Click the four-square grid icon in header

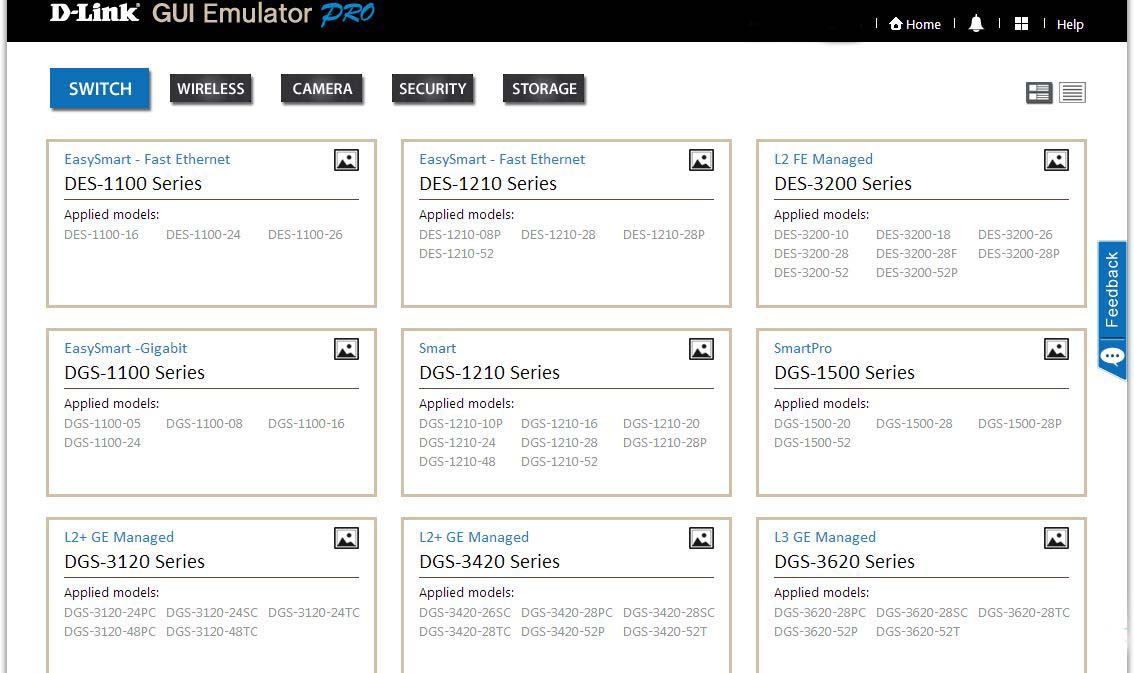click(1021, 24)
